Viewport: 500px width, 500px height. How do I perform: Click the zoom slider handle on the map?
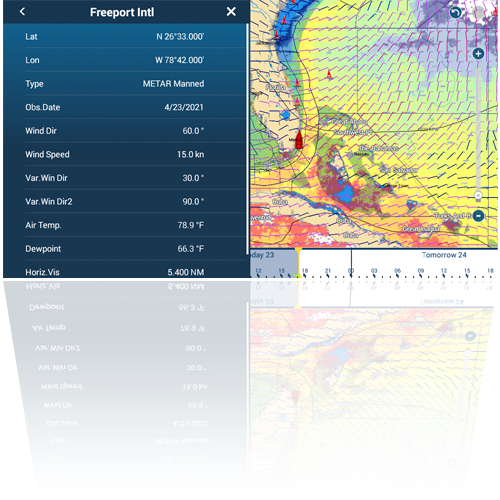(x=478, y=195)
